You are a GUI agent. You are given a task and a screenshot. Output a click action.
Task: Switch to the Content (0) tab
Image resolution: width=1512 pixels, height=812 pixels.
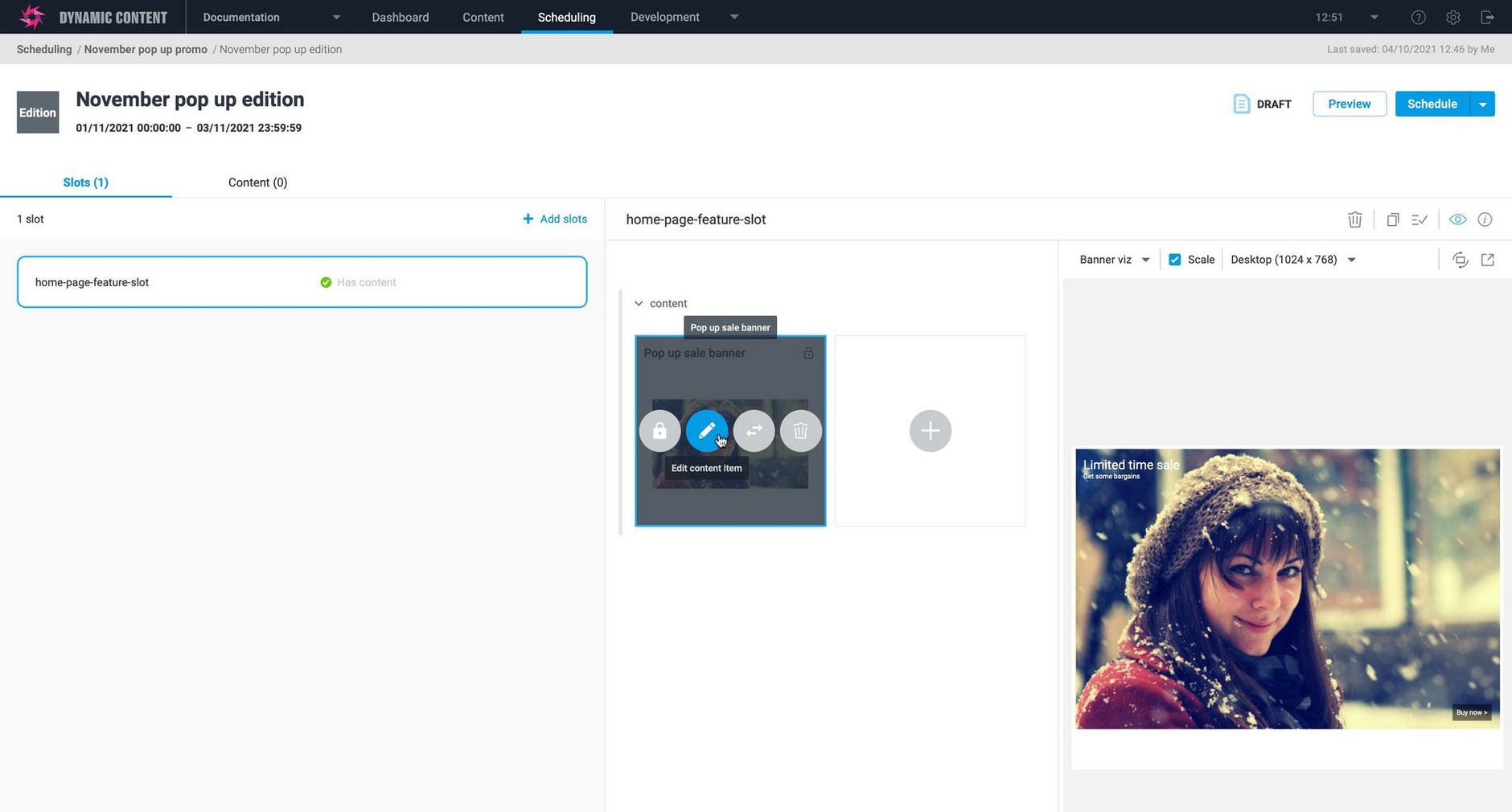257,182
